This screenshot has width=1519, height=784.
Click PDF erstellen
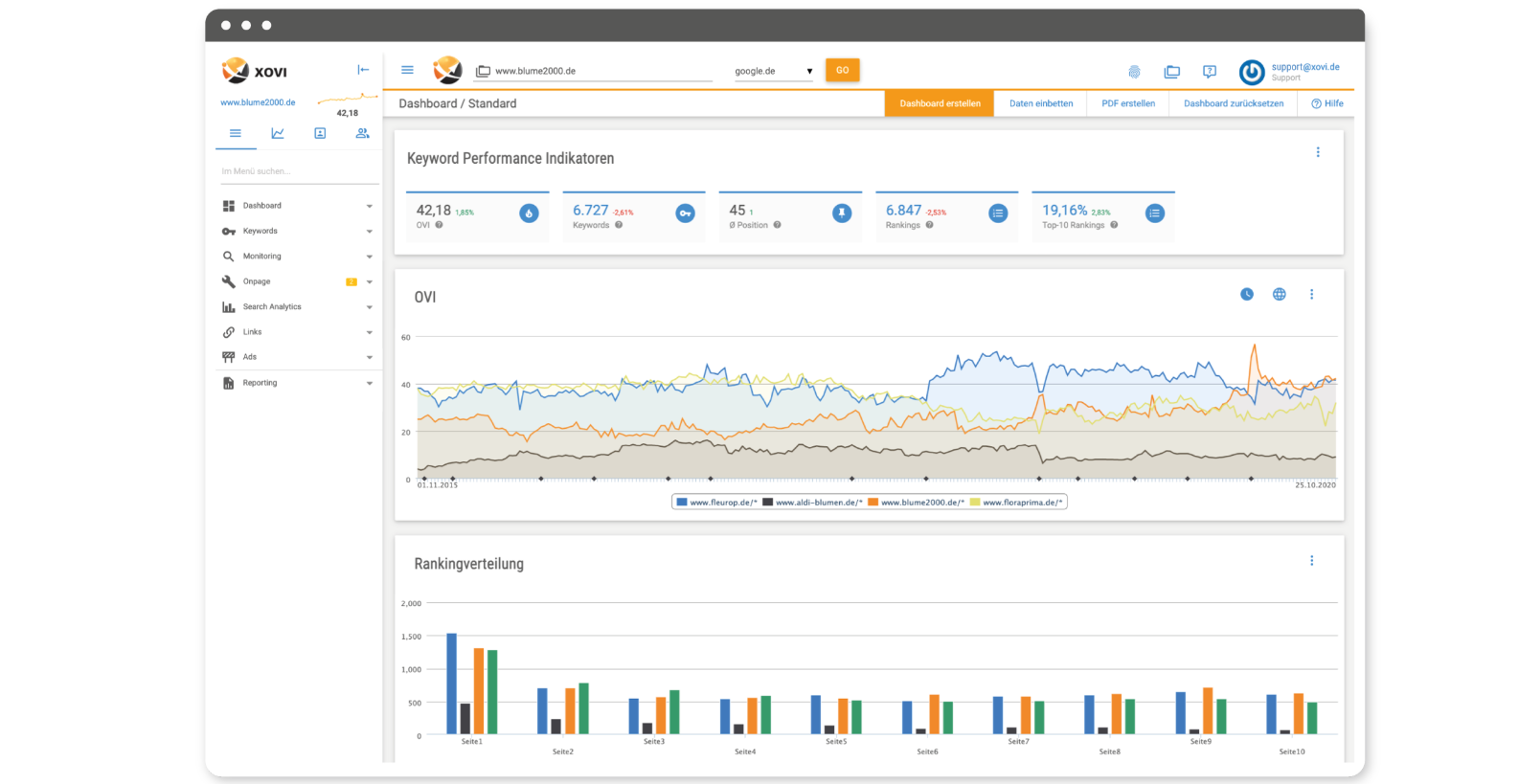(x=1128, y=103)
